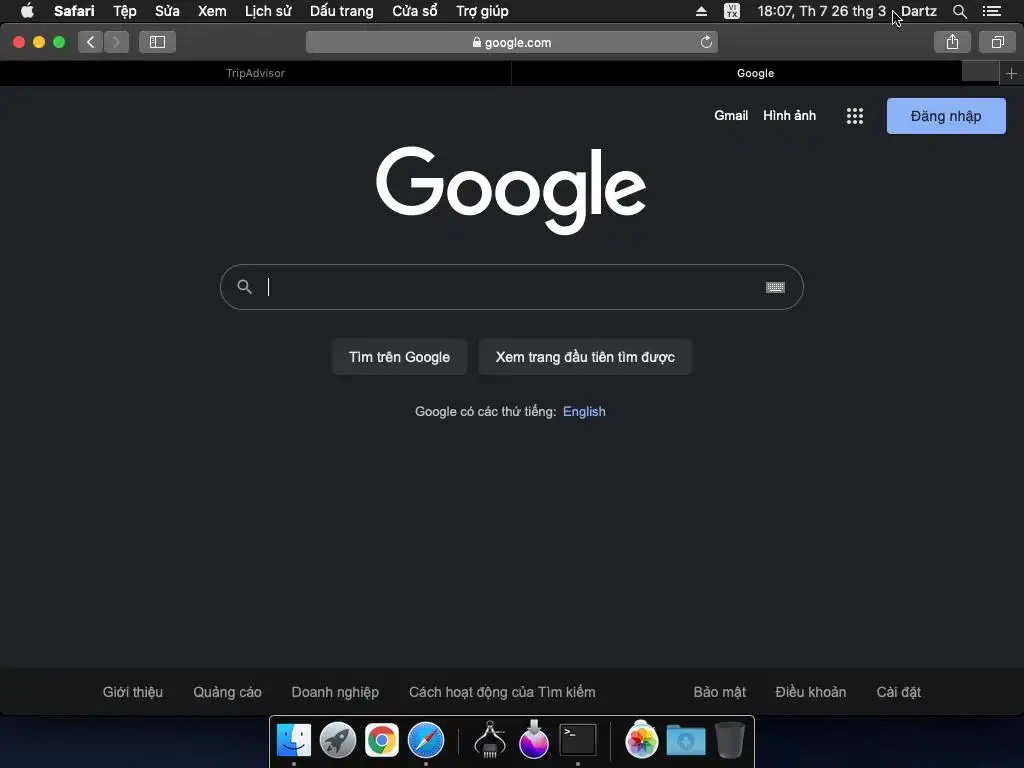Open Terminal from the Dock
1024x768 pixels.
[578, 740]
